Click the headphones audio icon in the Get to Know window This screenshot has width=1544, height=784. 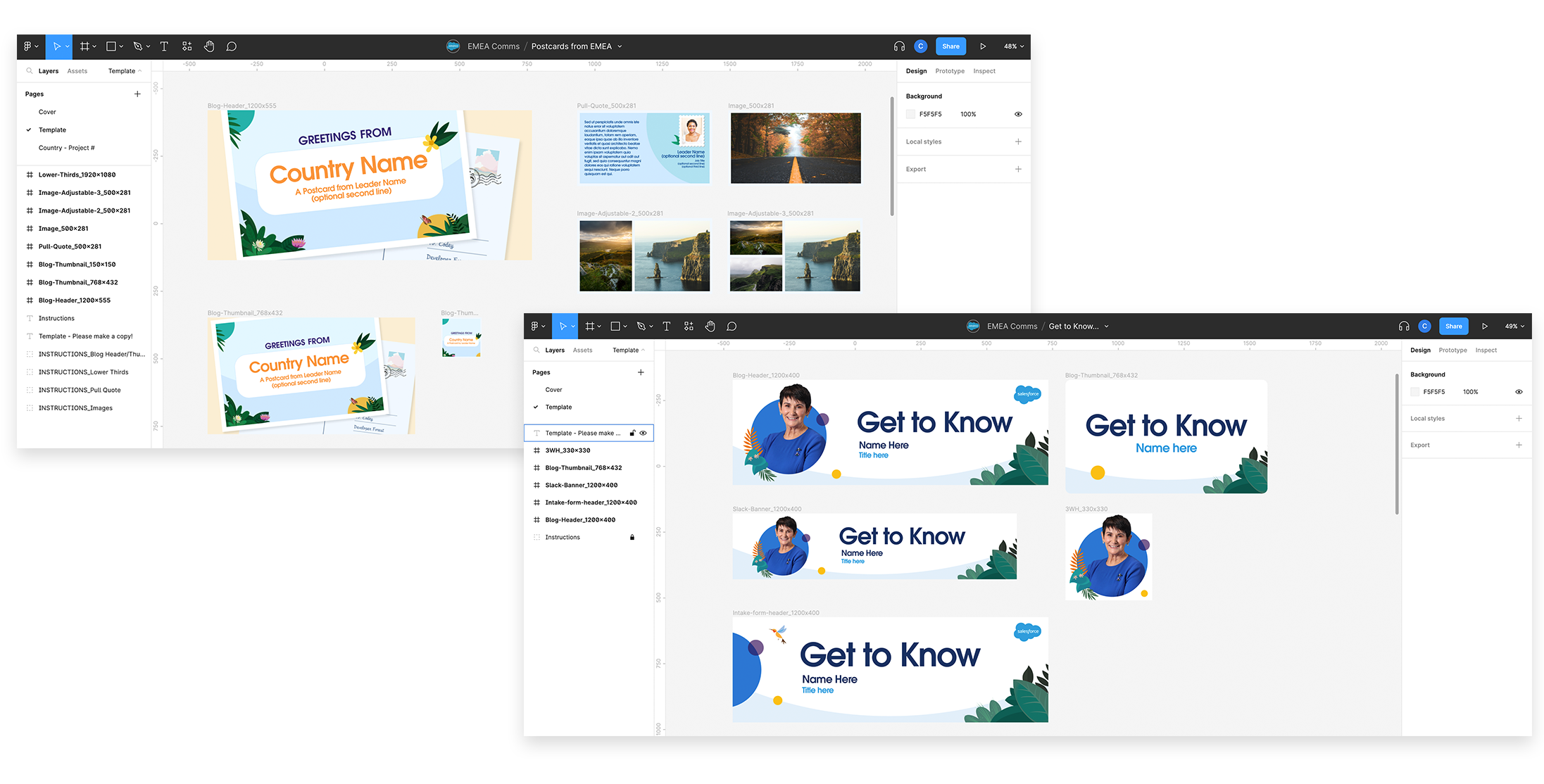[x=1403, y=327]
